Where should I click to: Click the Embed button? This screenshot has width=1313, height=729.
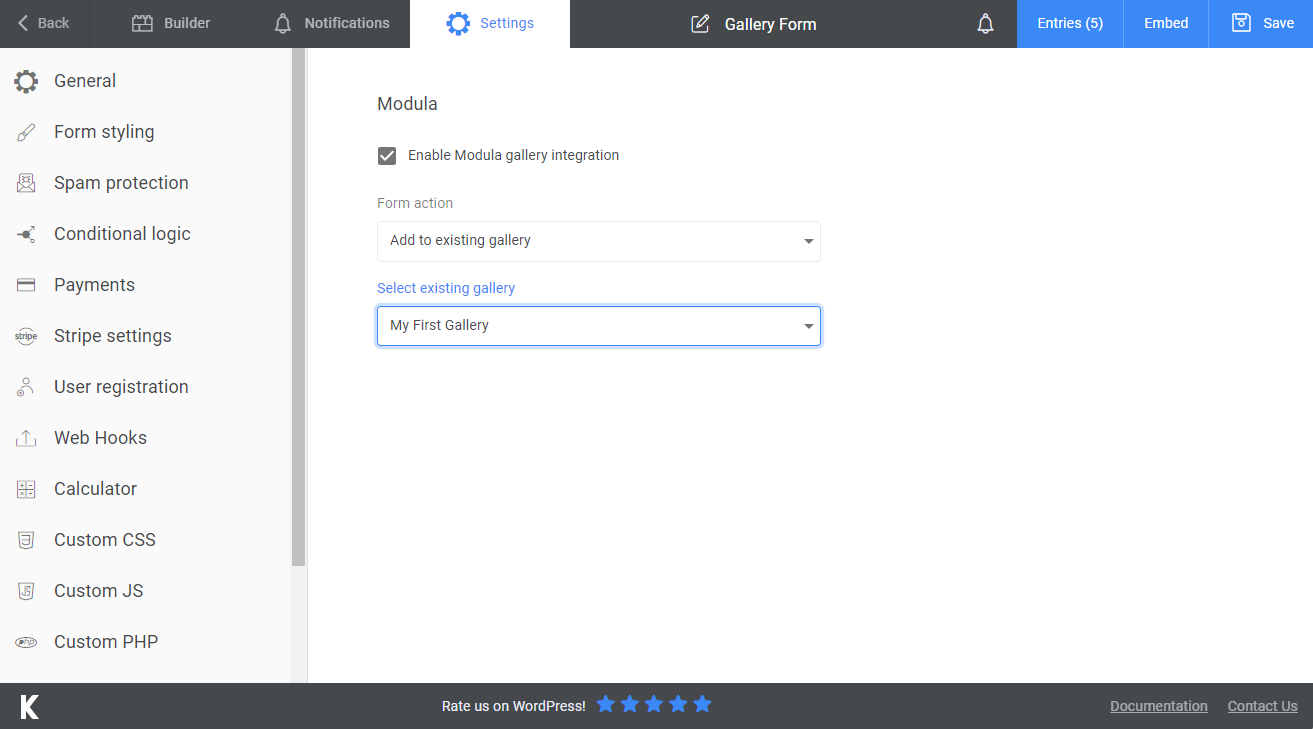point(1166,24)
